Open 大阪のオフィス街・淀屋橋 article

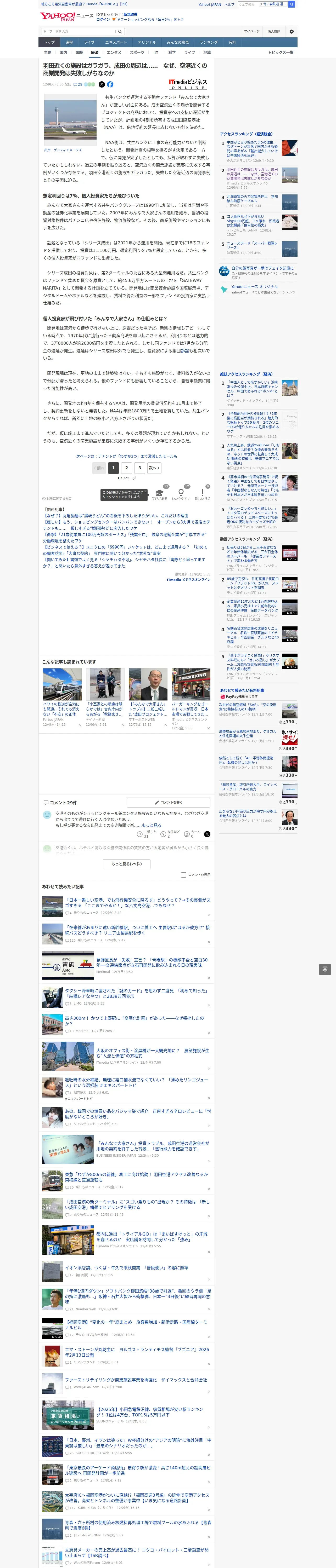[153, 1053]
